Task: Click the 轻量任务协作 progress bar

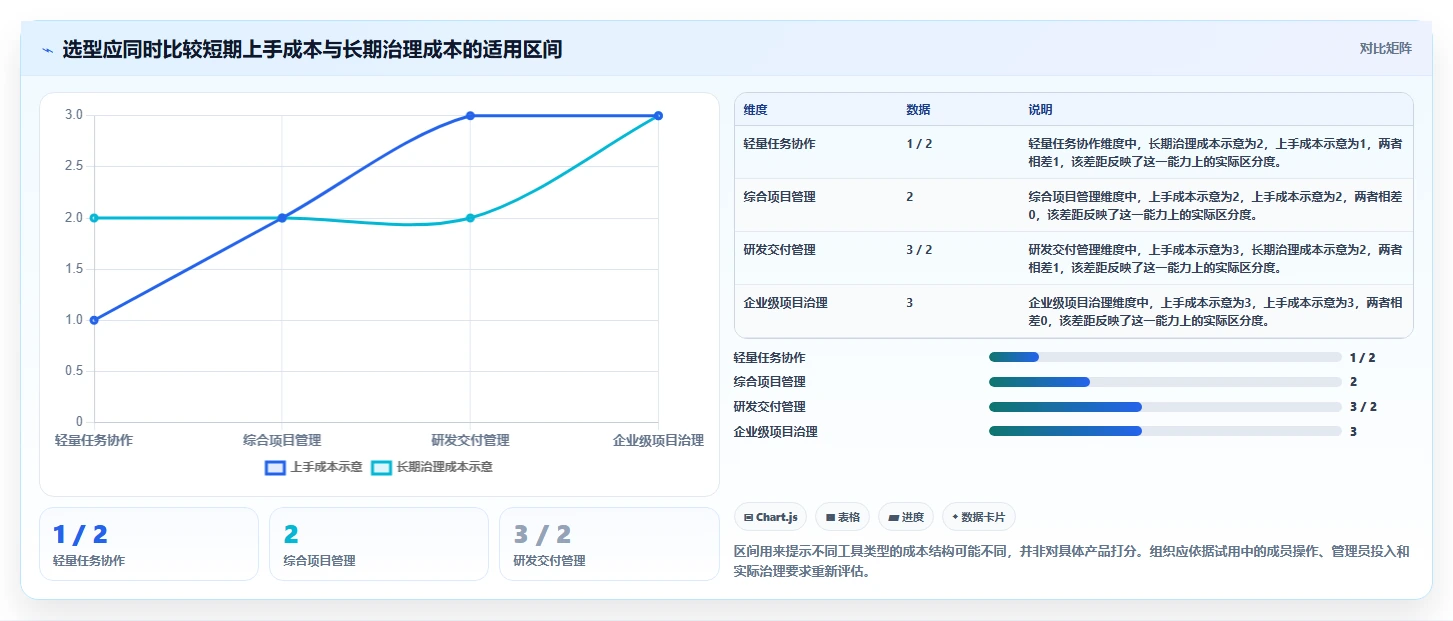Action: (x=1165, y=357)
